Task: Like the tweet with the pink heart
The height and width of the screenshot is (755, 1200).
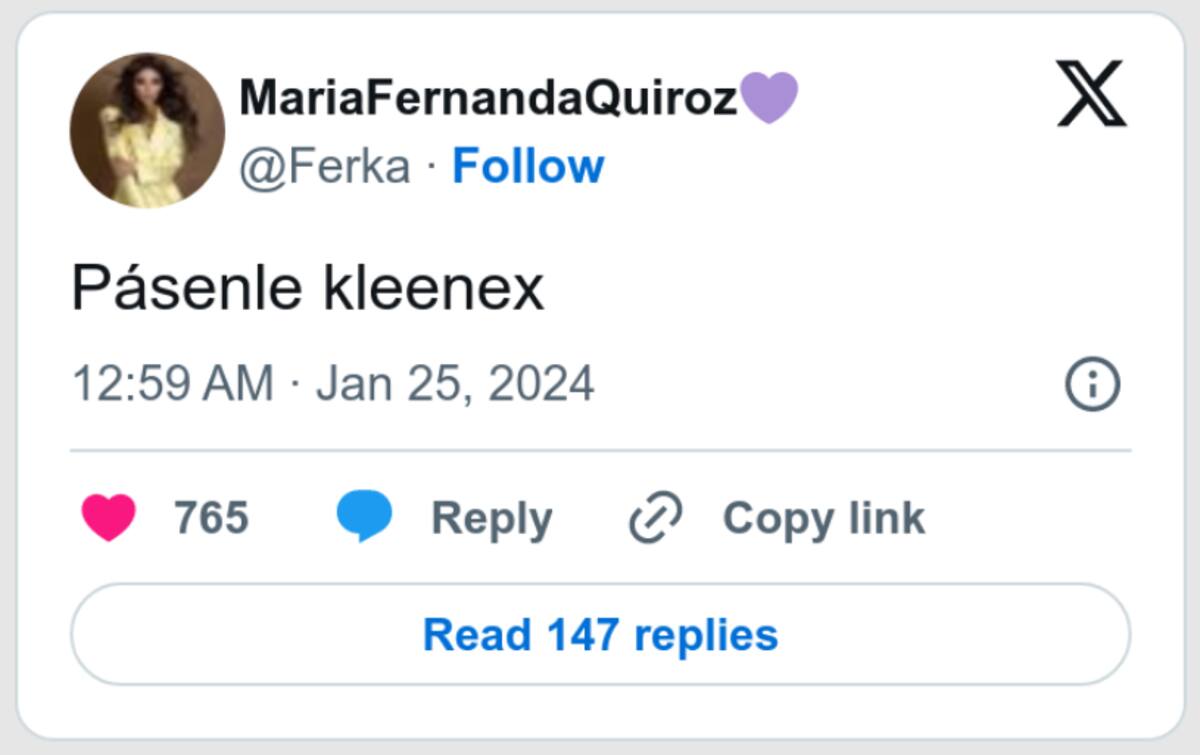Action: click(108, 518)
